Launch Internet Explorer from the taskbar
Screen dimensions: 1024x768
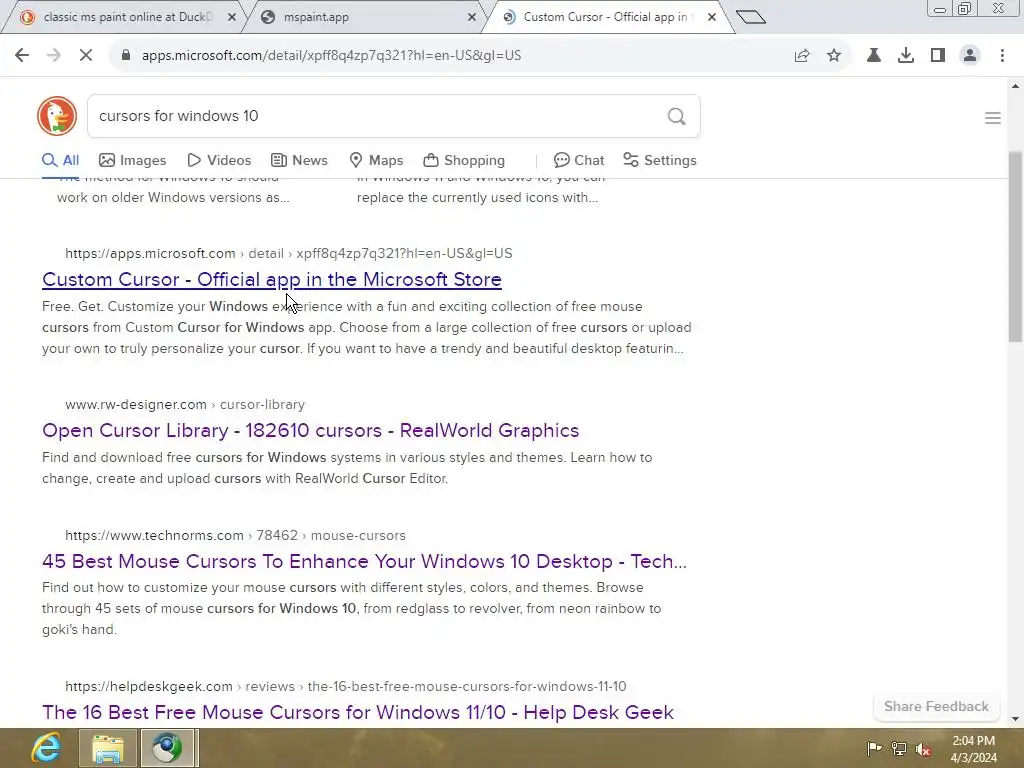pos(46,748)
